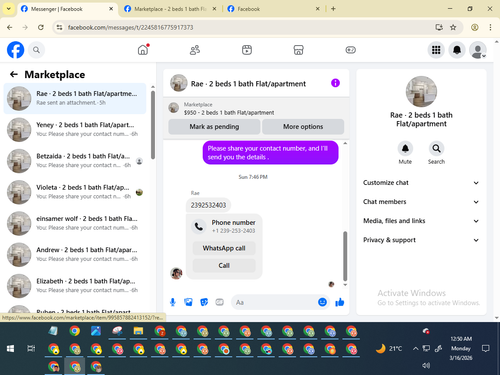Open the Reels video icon
The width and height of the screenshot is (500, 375).
tap(247, 50)
